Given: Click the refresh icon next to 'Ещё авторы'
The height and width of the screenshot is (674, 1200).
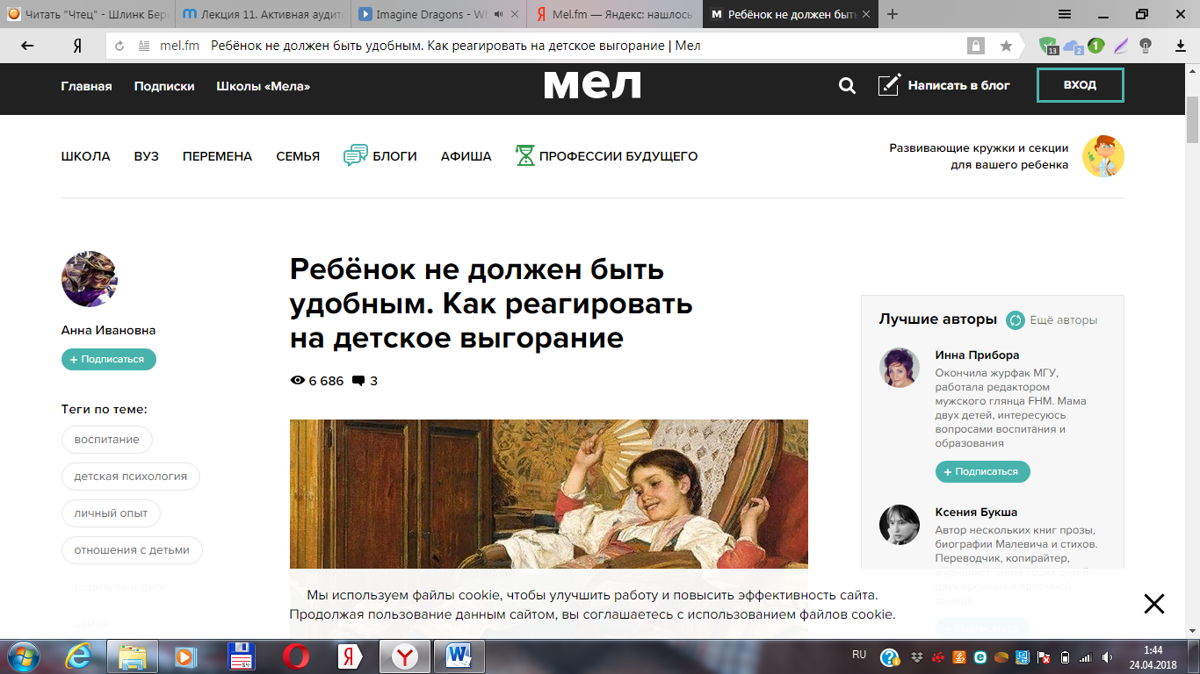Looking at the screenshot, I should tap(1015, 320).
